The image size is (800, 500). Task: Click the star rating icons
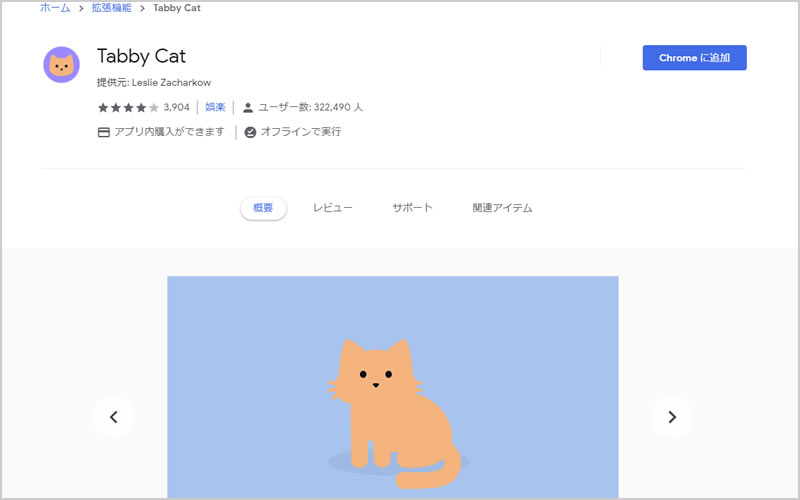129,108
